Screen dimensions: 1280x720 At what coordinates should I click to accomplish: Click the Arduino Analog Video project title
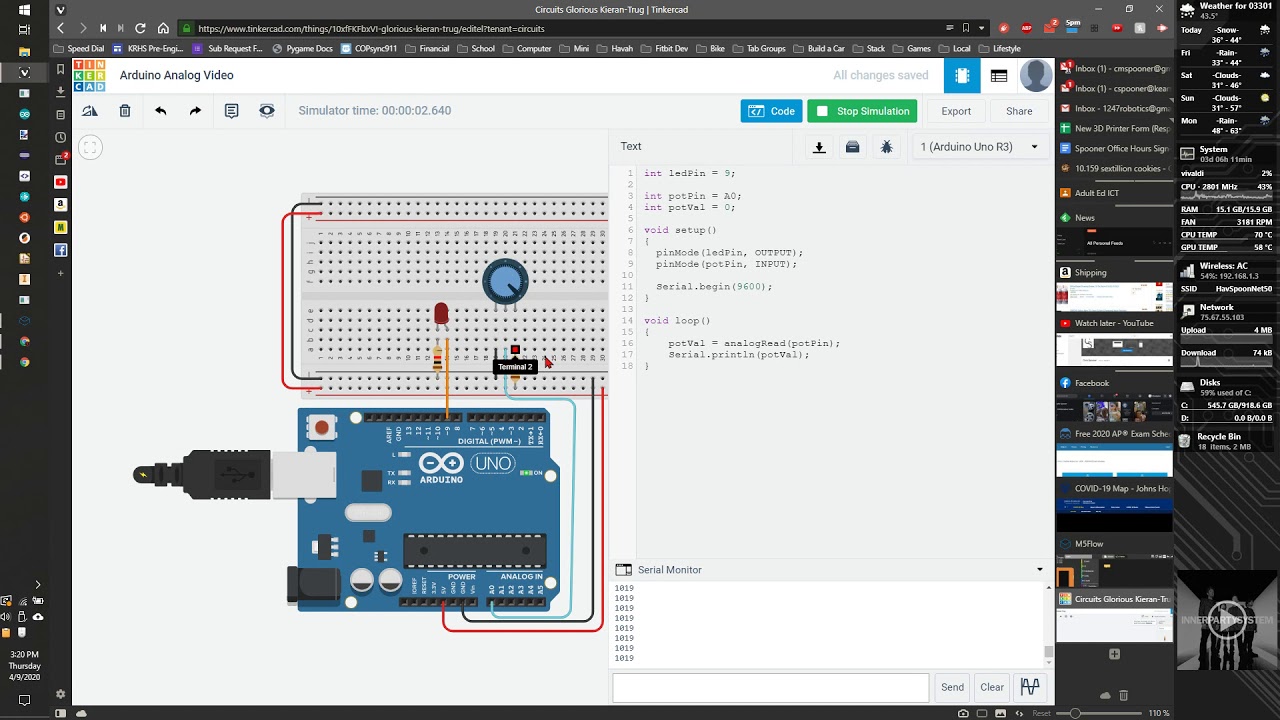177,75
